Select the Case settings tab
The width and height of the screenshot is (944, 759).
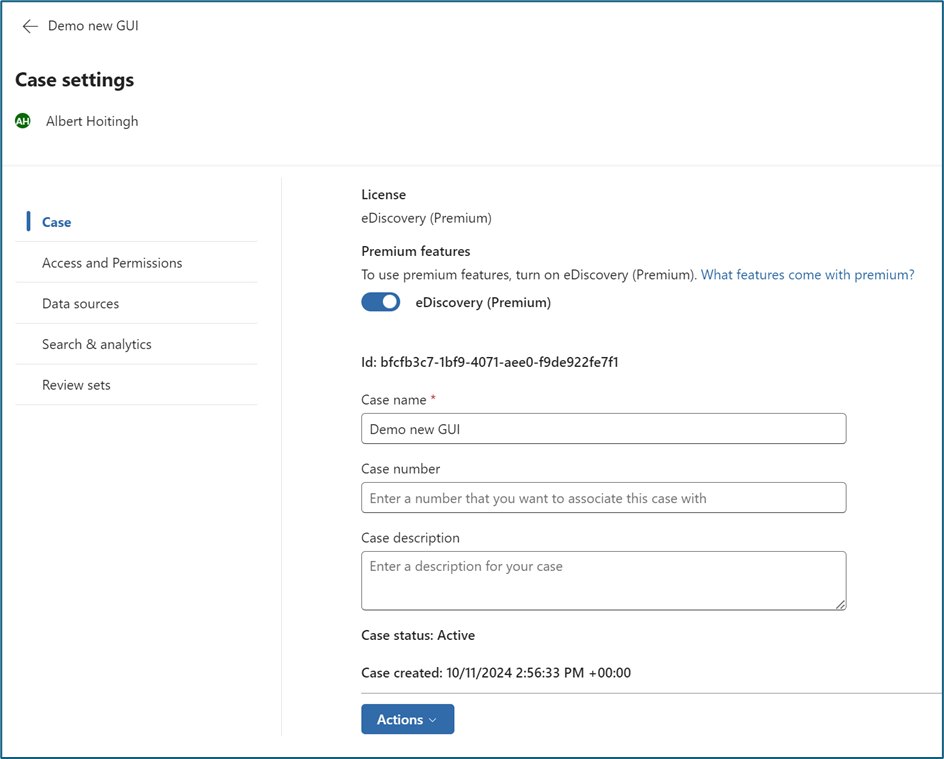pos(56,222)
